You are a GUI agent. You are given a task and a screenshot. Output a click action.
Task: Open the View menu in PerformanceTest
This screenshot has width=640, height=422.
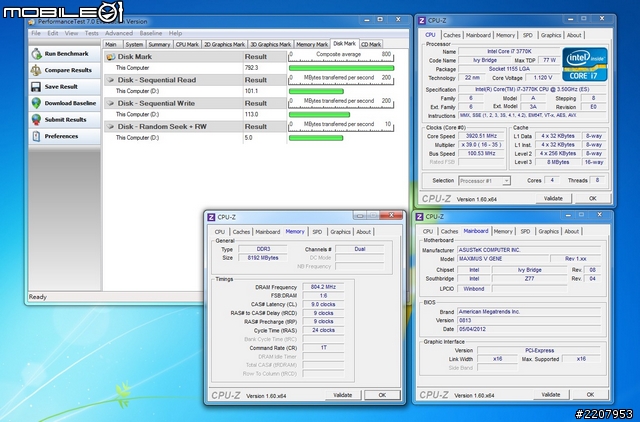71,33
